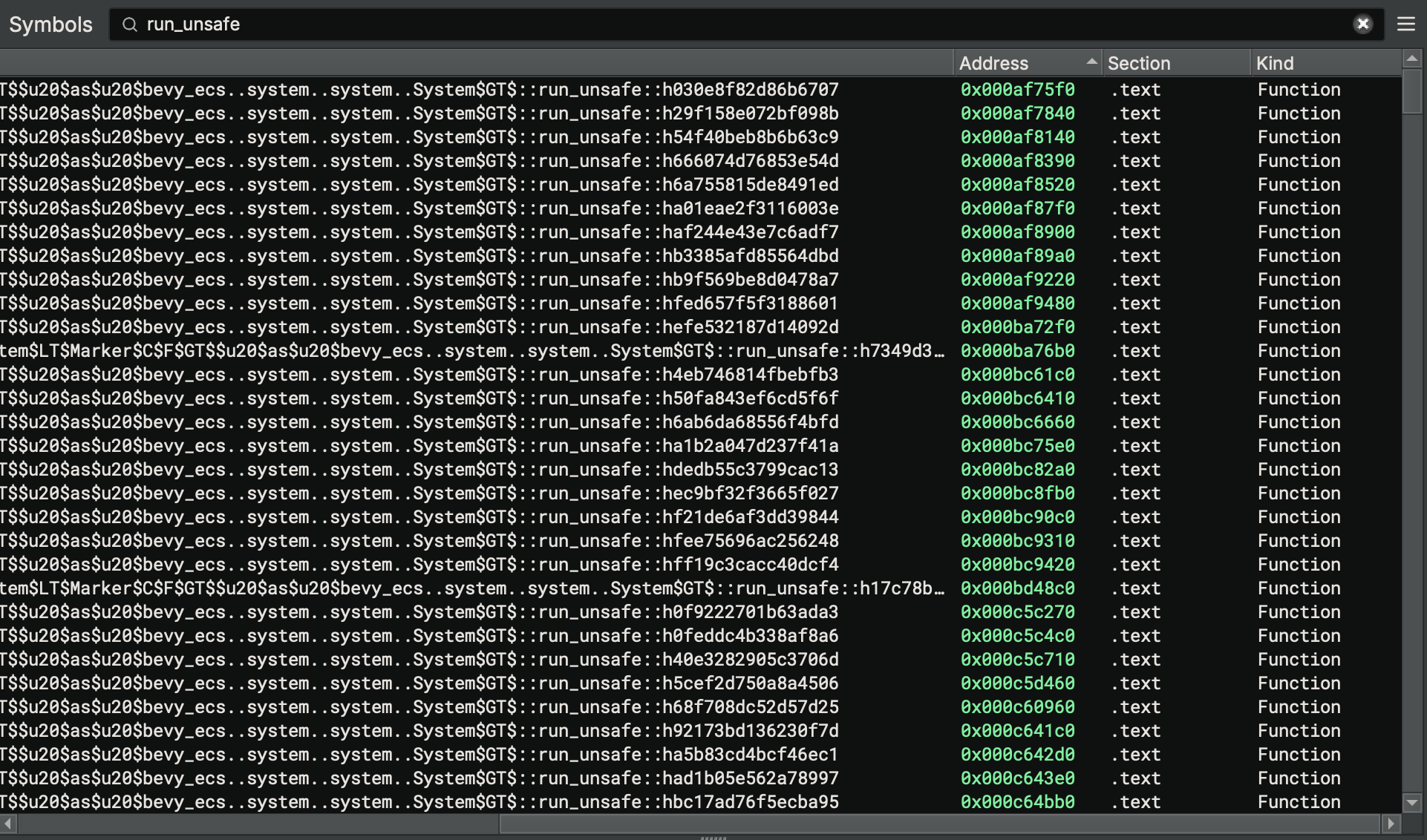
Task: Select symbol ending hfed657f5f3188601
Action: [x=419, y=303]
